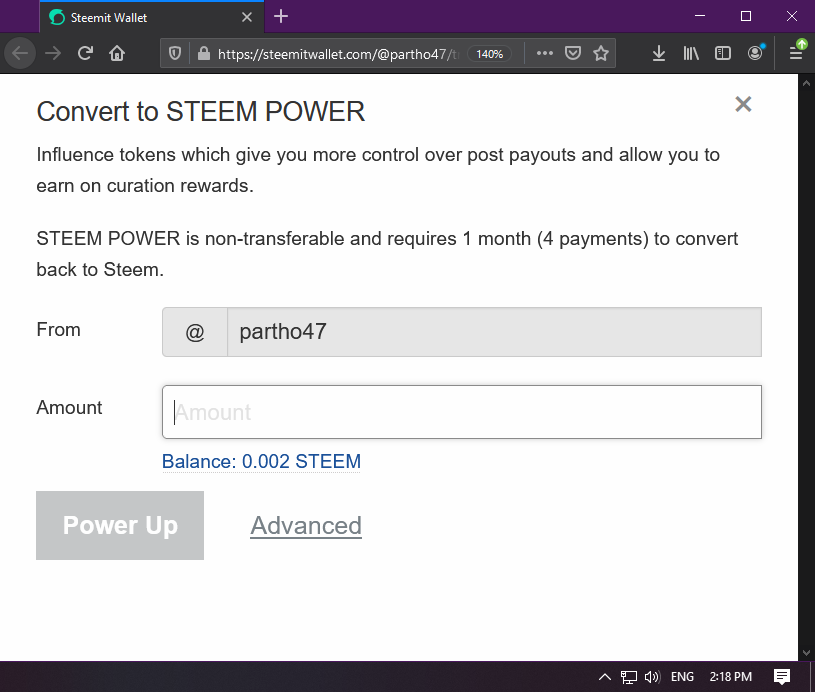Viewport: 815px width, 692px height.
Task: Save the page to Pocket
Action: tap(573, 53)
